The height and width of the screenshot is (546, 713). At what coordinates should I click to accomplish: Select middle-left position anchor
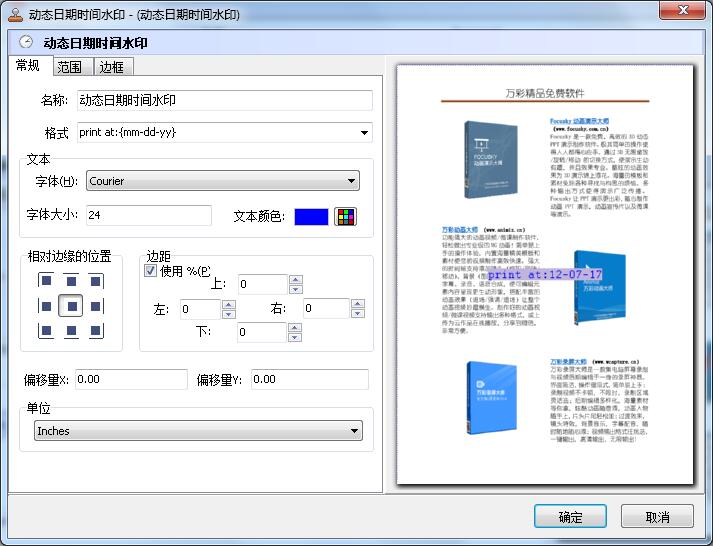pos(45,306)
